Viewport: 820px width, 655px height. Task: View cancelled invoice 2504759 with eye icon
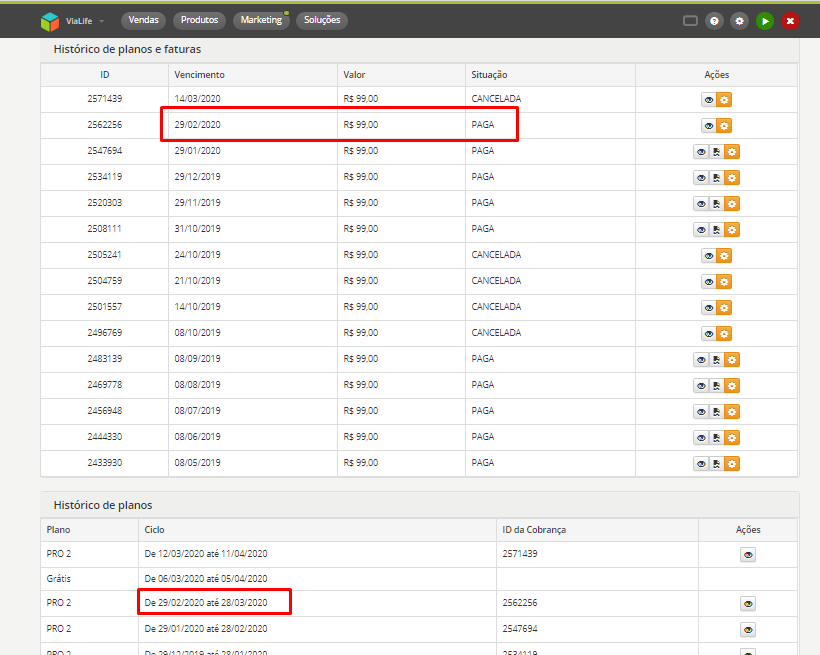coord(709,282)
